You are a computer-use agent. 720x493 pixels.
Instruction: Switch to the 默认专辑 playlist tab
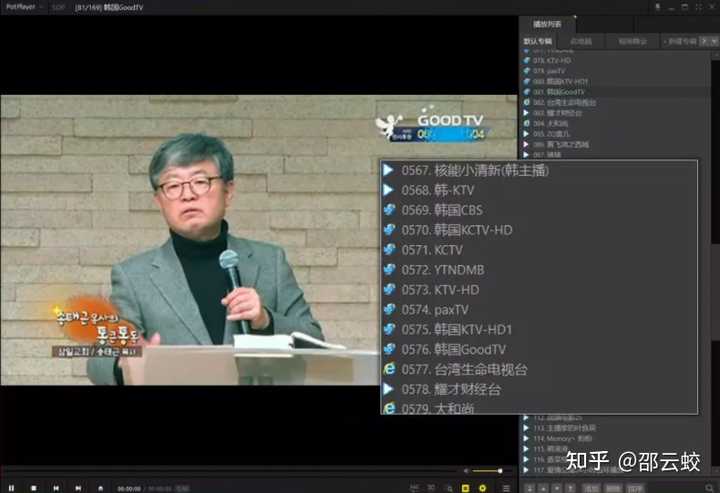538,41
